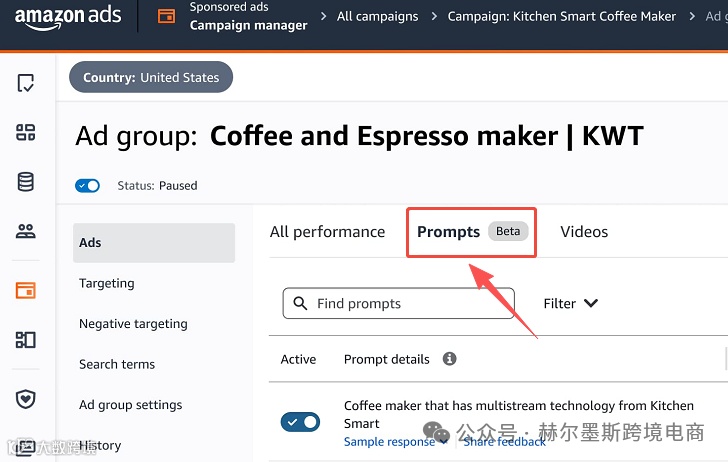Open the Sponsored ads campaign manager icon

pyautogui.click(x=166, y=16)
